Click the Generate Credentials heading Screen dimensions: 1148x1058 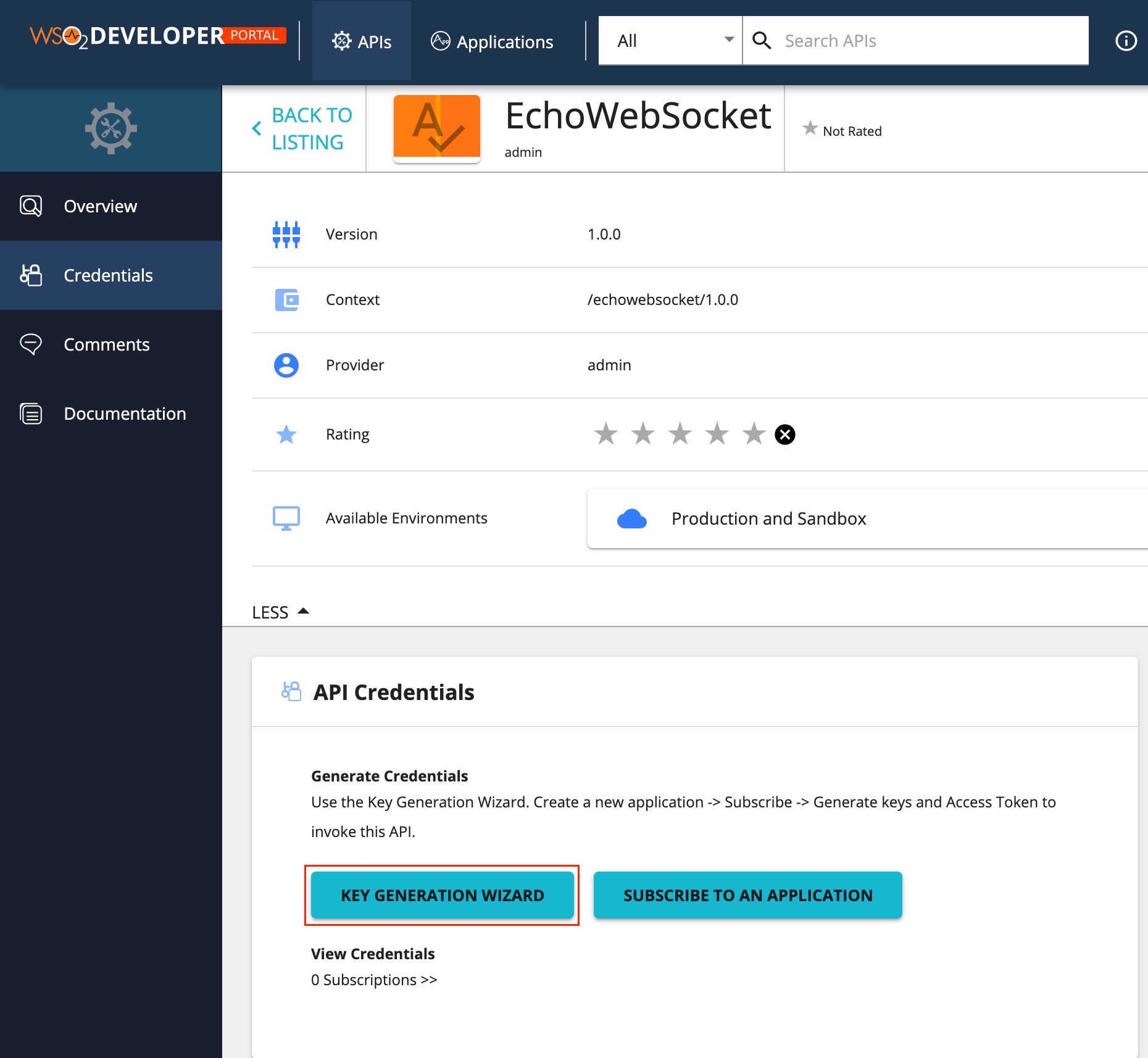(389, 776)
